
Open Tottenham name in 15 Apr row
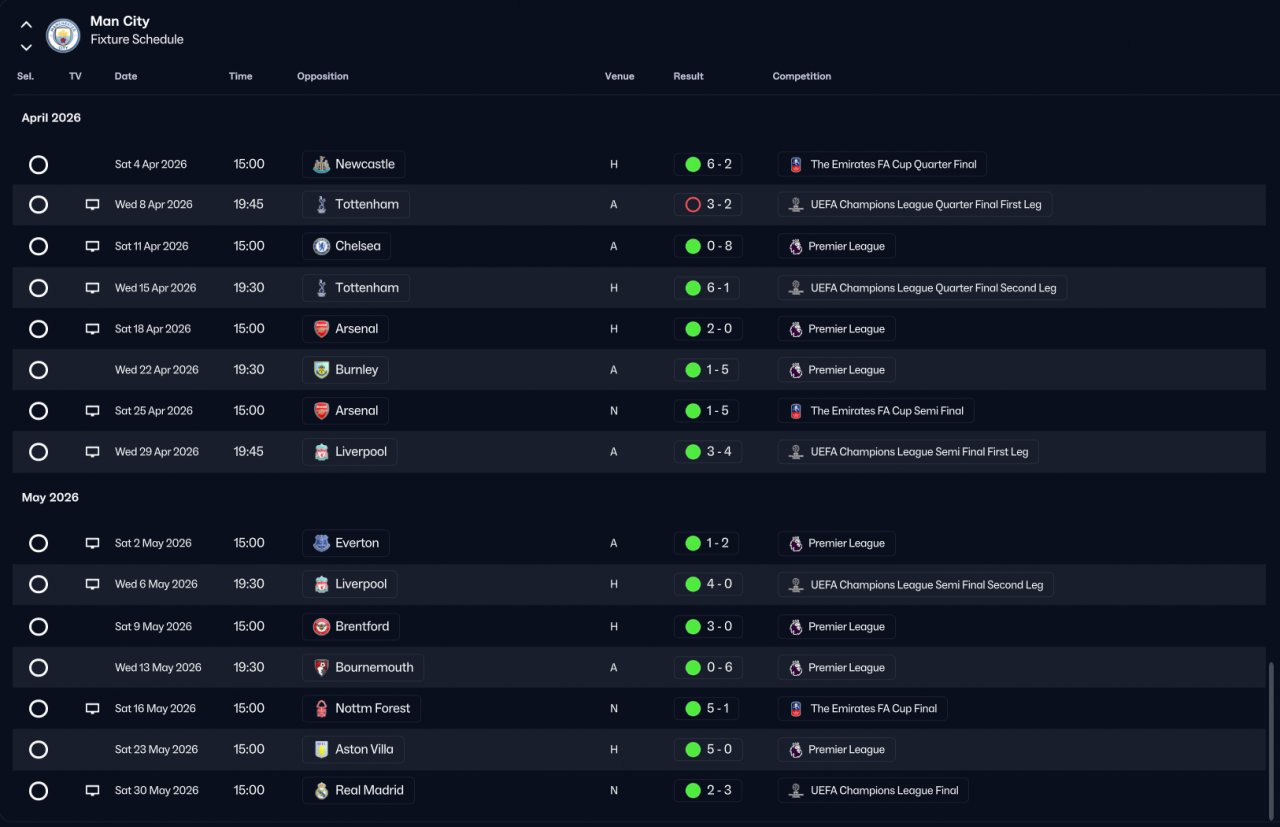point(367,288)
